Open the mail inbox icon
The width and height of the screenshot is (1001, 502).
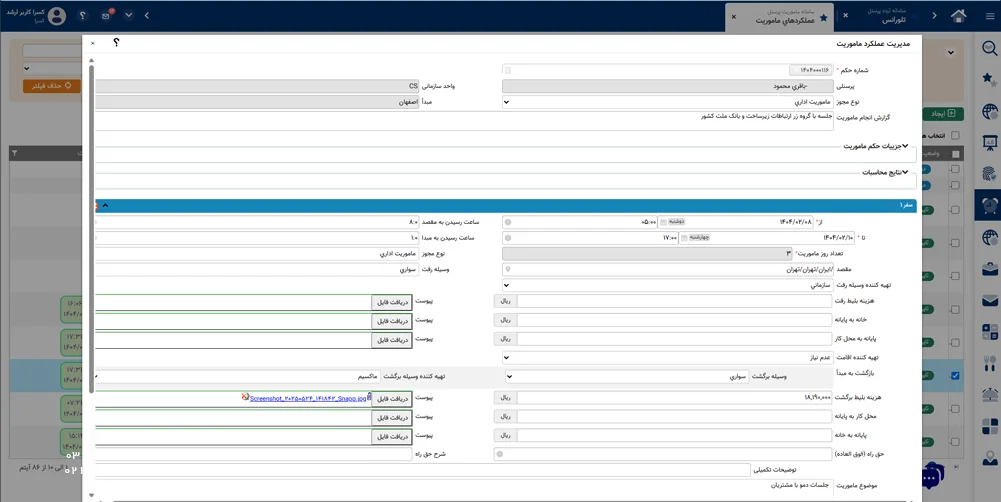click(105, 15)
